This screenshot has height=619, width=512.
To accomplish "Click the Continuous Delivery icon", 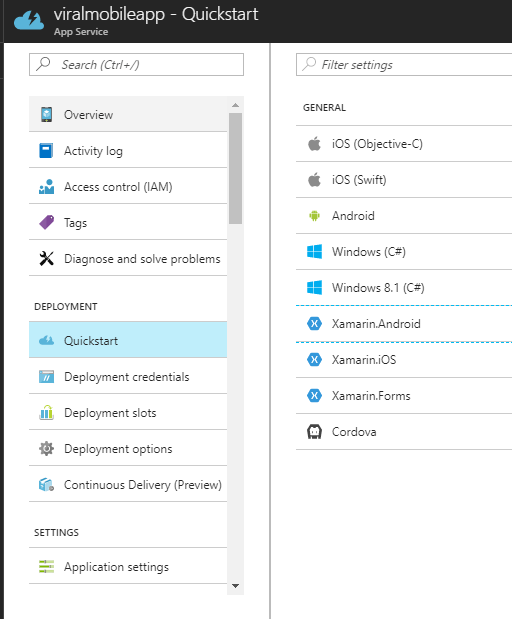I will [x=46, y=484].
